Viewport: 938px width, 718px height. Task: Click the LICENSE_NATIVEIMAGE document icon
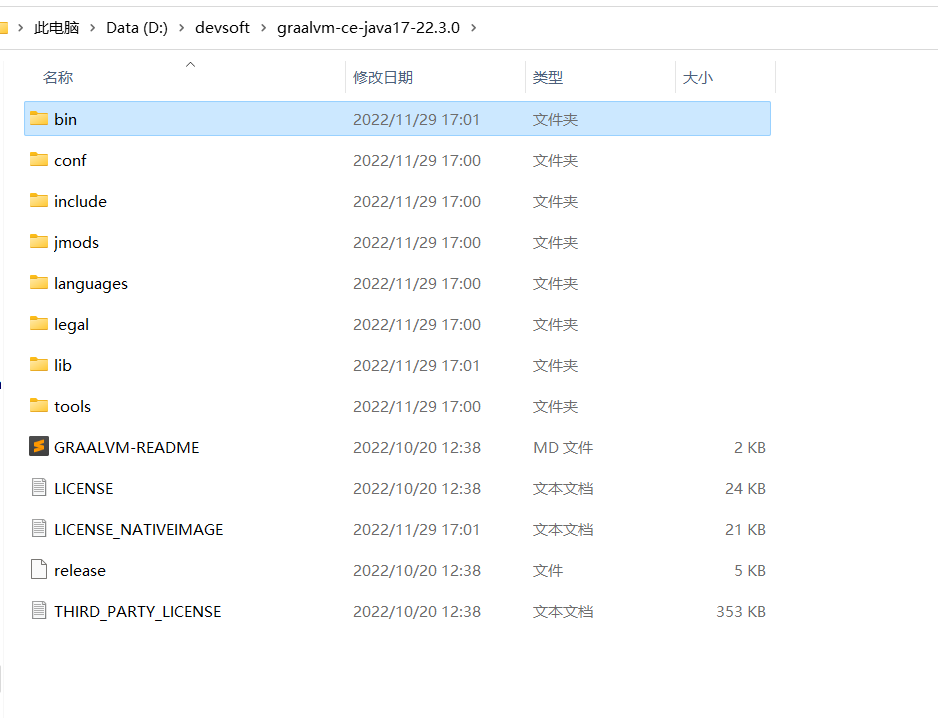39,528
